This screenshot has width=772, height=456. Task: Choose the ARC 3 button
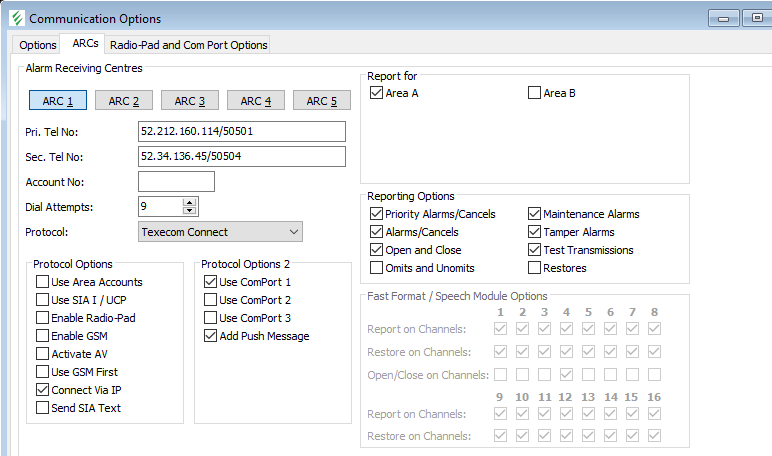(x=196, y=101)
